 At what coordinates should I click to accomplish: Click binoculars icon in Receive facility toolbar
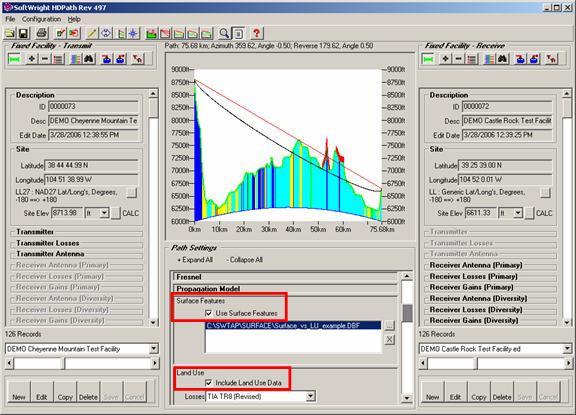tap(503, 59)
